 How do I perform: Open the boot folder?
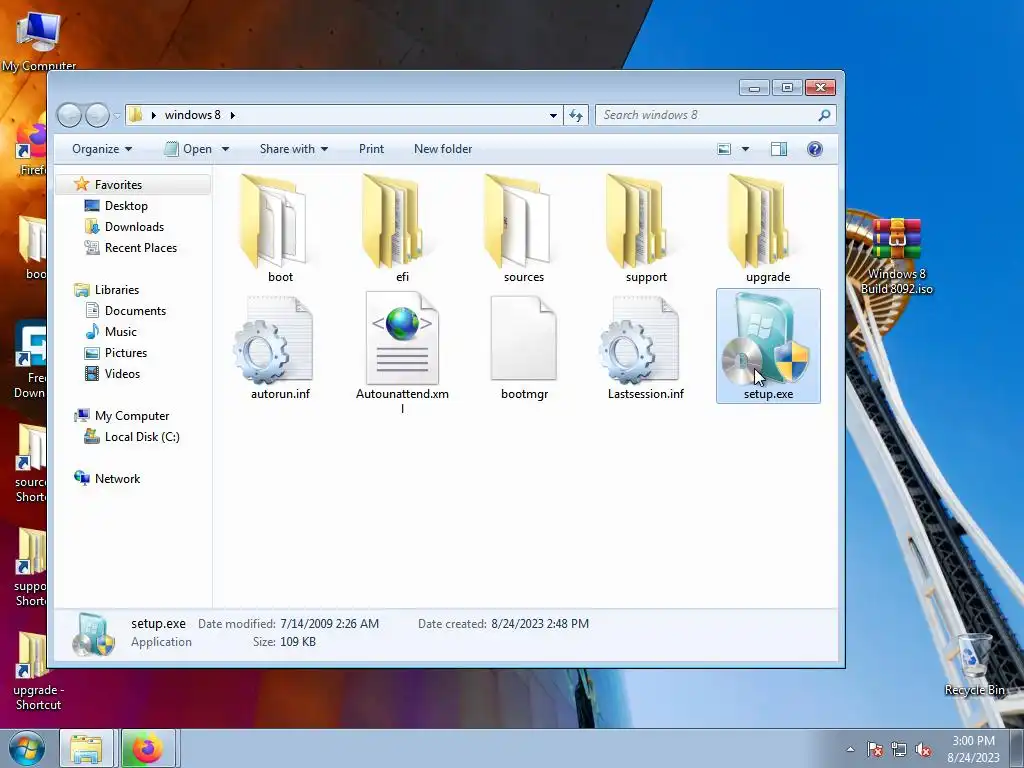(280, 227)
